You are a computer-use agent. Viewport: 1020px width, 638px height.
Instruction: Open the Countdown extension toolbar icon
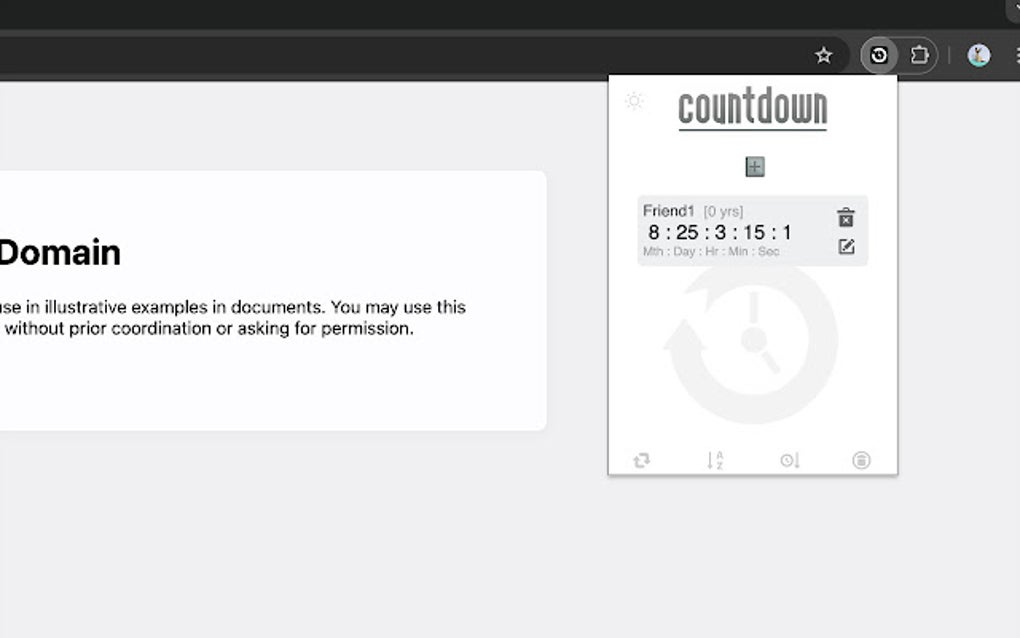[x=879, y=55]
